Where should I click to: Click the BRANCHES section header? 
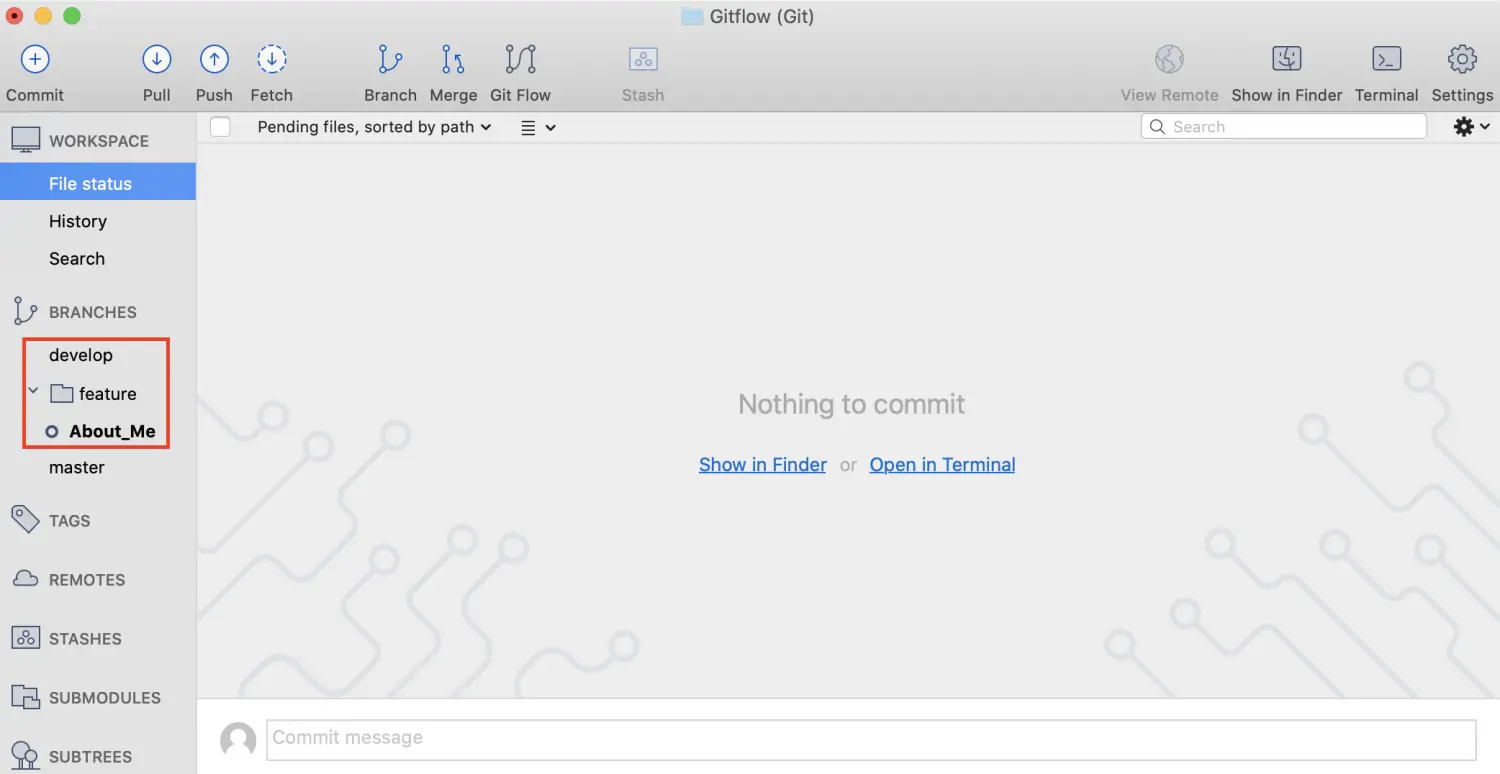[x=93, y=312]
